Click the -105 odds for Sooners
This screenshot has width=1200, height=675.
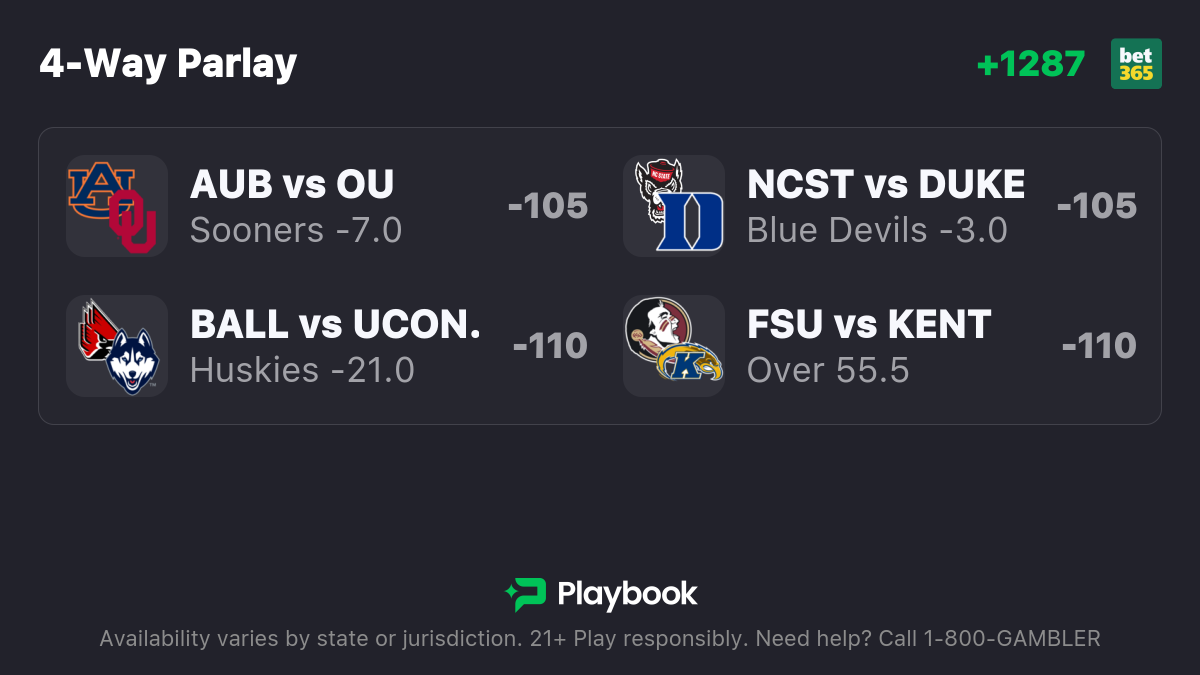coord(548,206)
